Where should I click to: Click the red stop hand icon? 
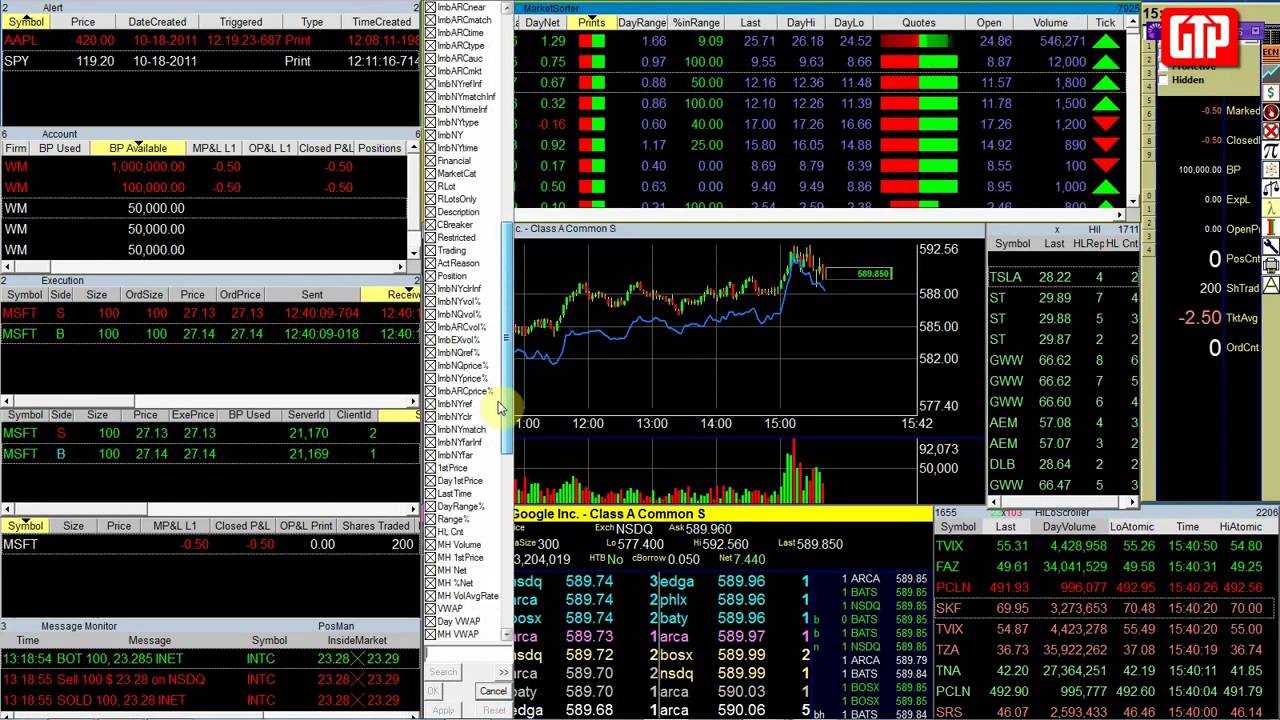[1271, 112]
